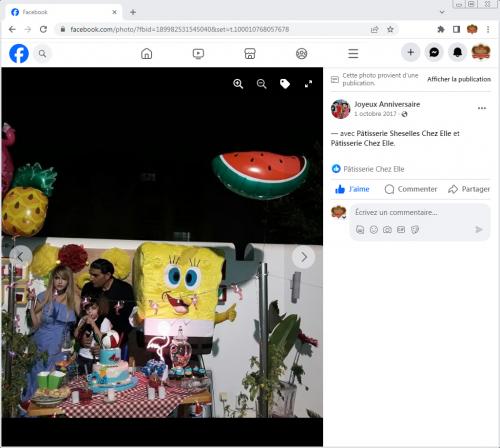Click the Create plus button
Screen dimensions: 500x448
point(411,52)
